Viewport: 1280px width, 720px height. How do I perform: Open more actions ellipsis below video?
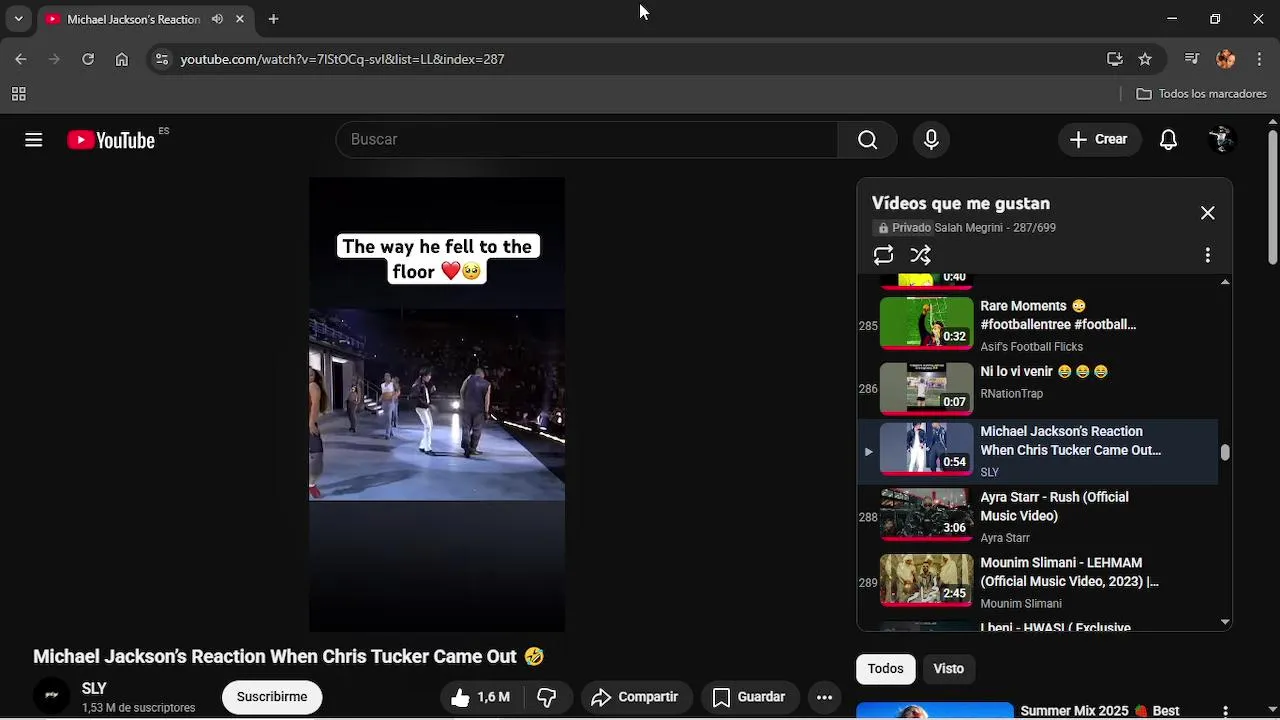pyautogui.click(x=824, y=697)
